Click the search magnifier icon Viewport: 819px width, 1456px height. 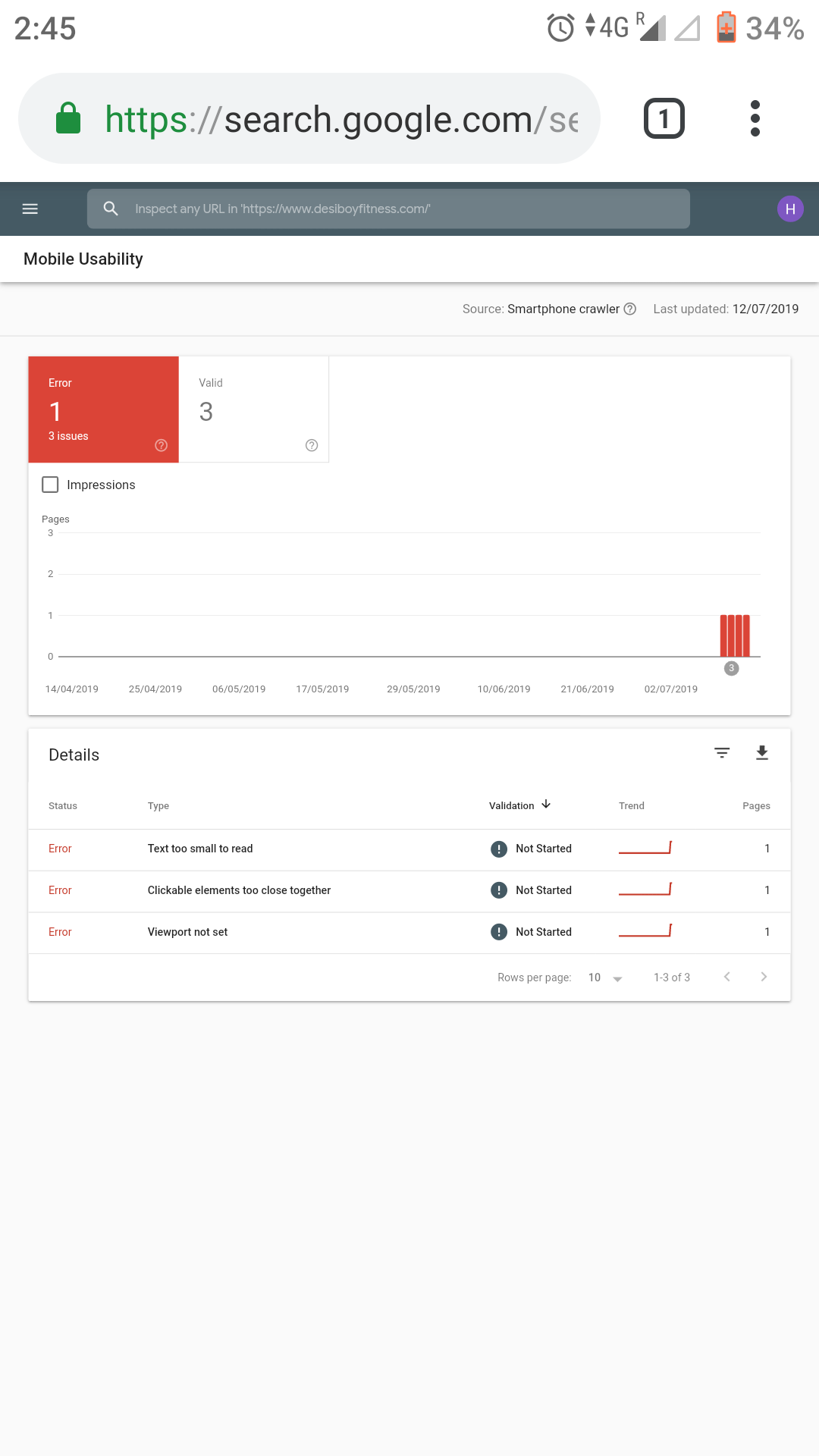click(111, 209)
